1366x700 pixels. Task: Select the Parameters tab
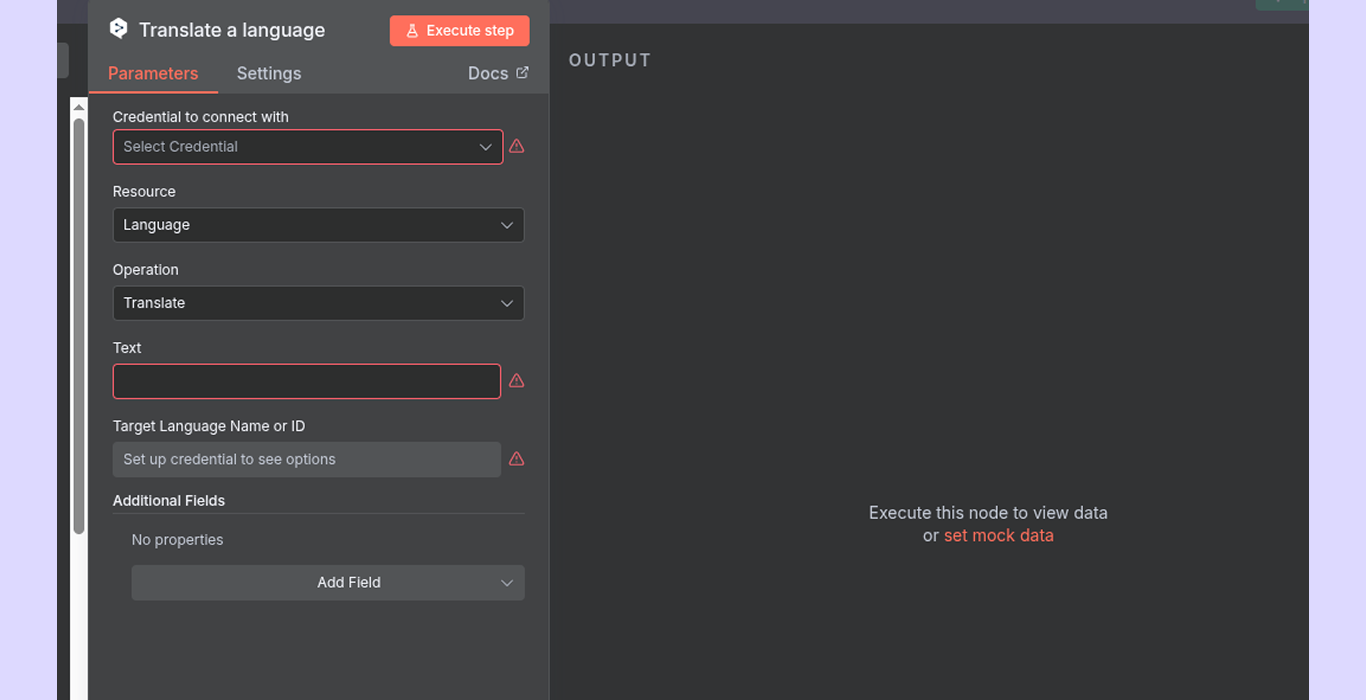pos(153,73)
